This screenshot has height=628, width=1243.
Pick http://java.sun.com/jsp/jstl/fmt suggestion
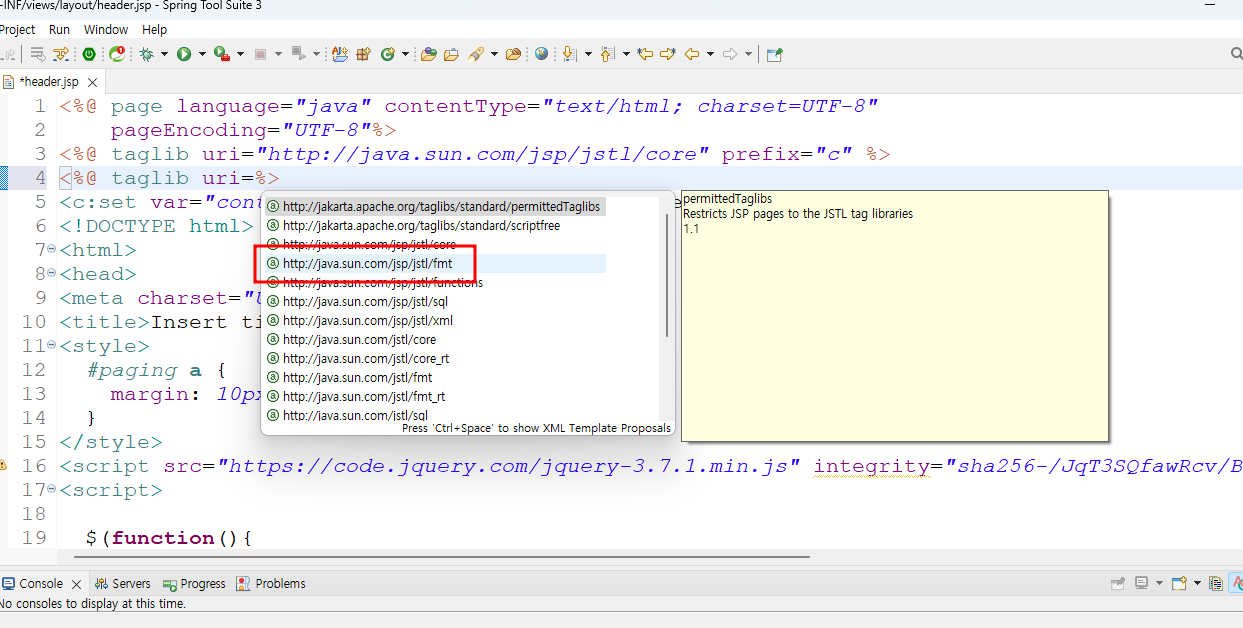[x=433, y=264]
